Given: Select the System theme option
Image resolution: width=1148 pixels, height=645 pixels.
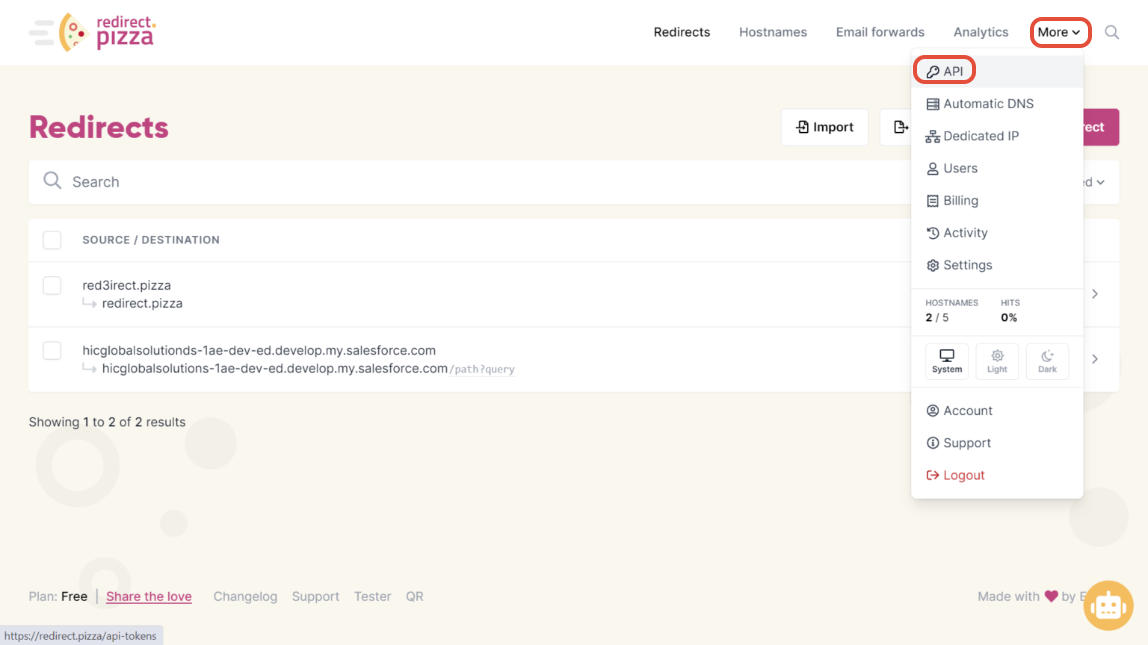Looking at the screenshot, I should [947, 361].
